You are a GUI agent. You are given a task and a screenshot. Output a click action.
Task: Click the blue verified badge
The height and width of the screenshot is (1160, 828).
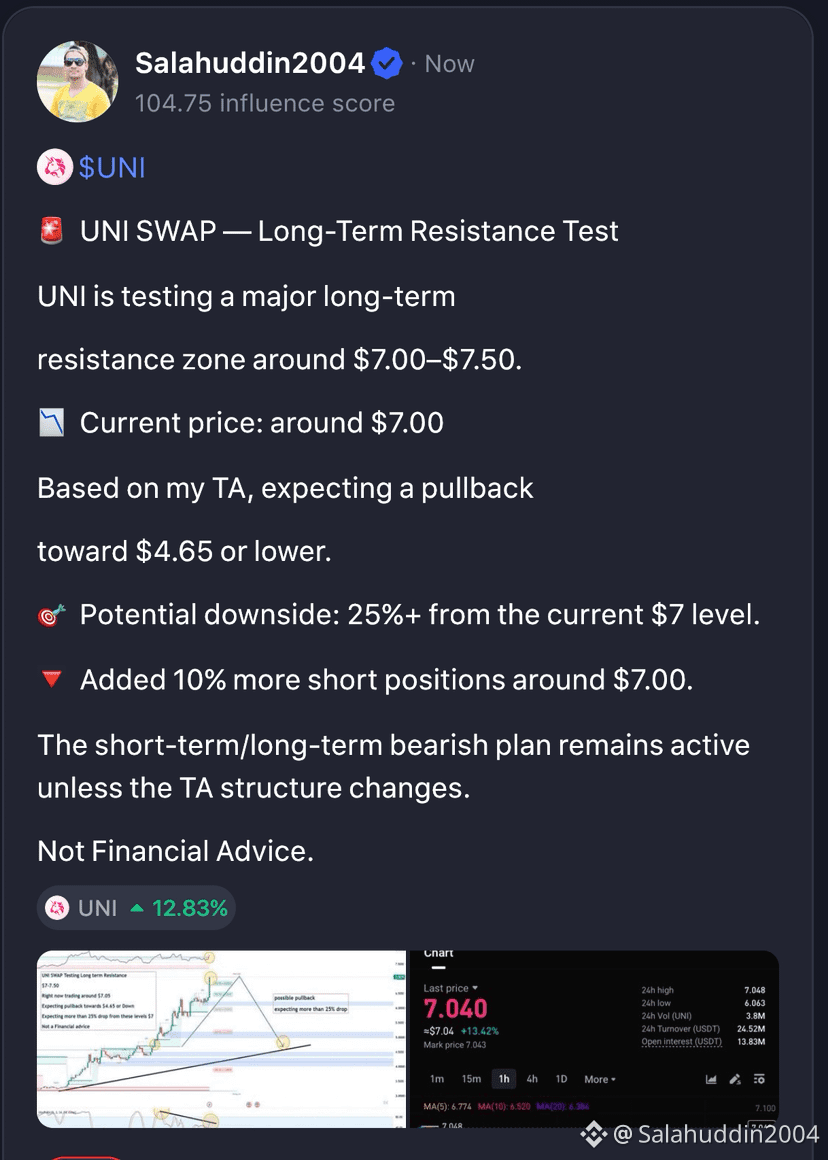[x=386, y=64]
